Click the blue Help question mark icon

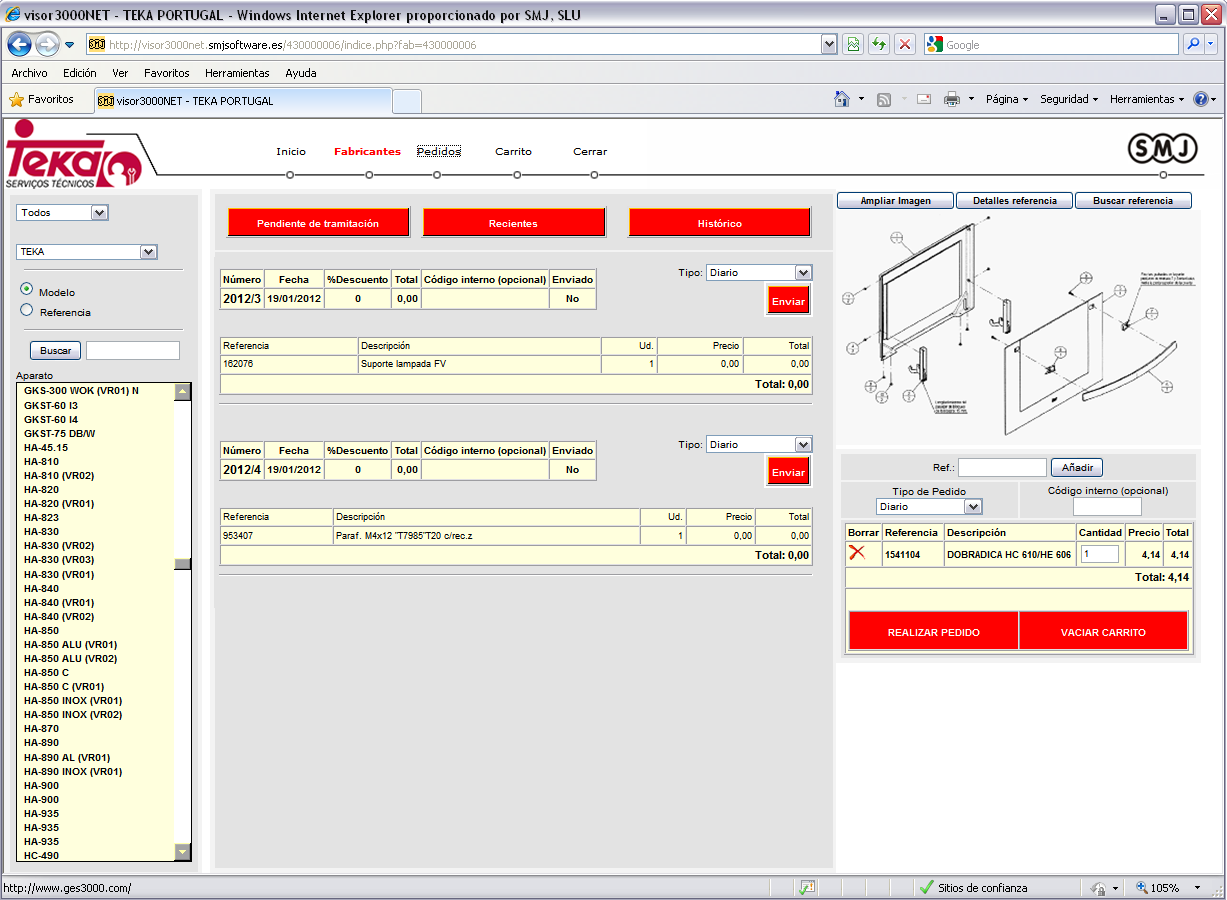pyautogui.click(x=1201, y=99)
